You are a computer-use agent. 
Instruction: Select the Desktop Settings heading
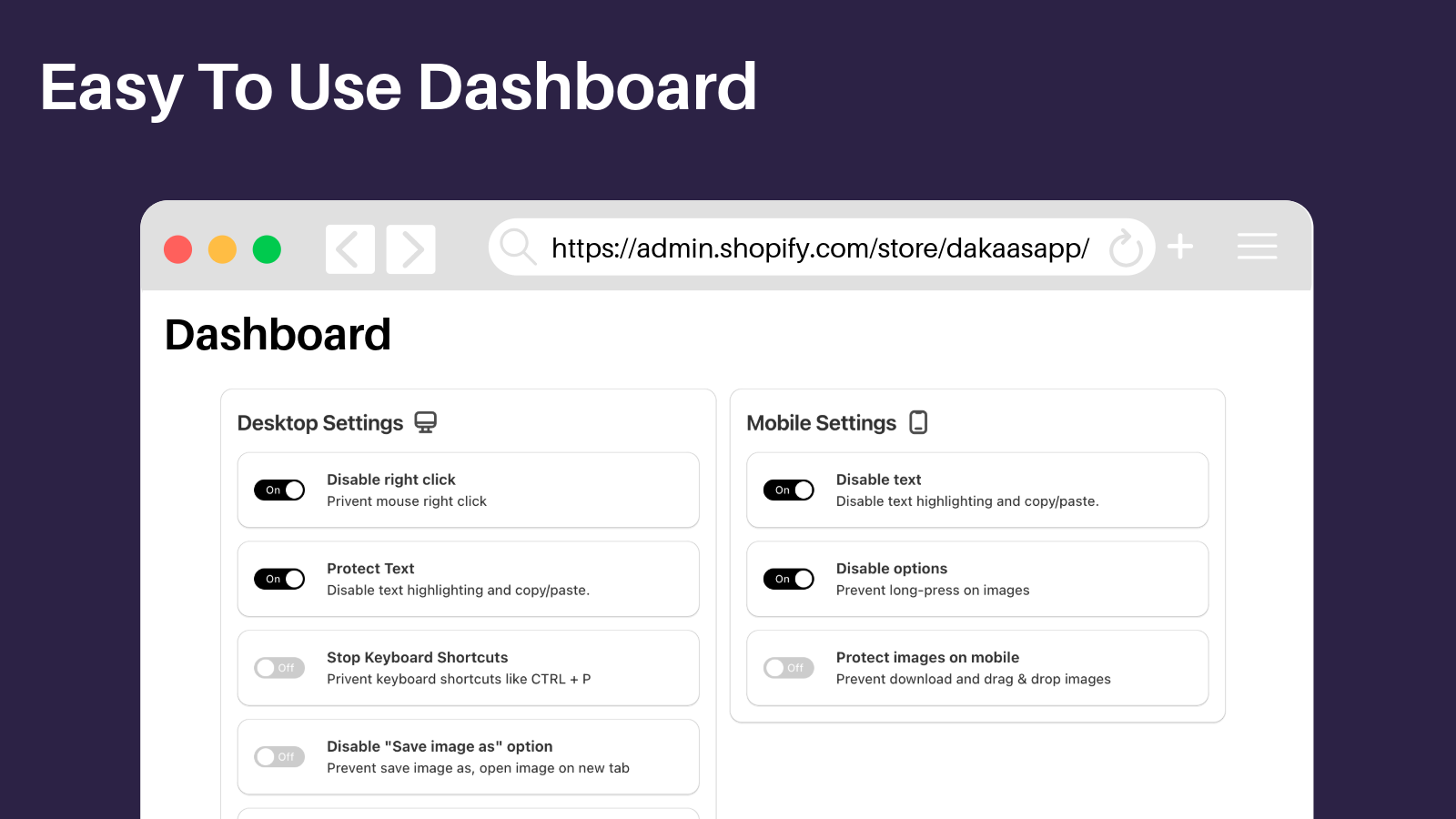click(320, 423)
